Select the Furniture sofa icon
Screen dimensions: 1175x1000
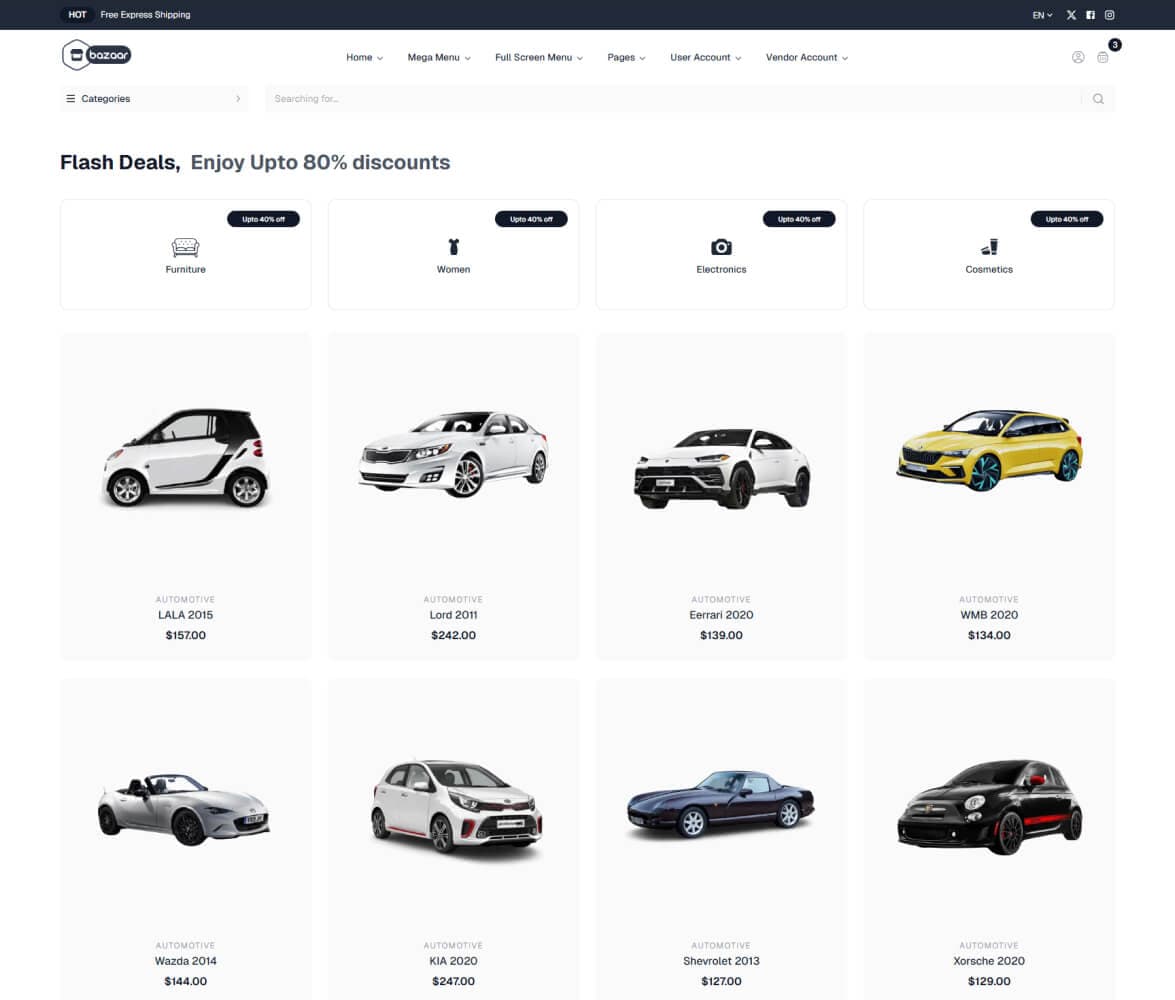tap(185, 247)
